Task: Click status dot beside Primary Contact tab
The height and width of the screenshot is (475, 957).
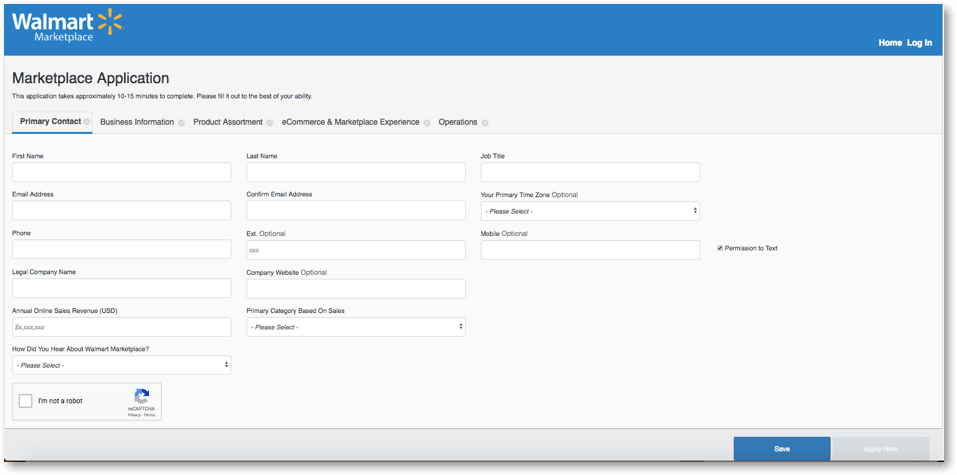Action: 87,121
